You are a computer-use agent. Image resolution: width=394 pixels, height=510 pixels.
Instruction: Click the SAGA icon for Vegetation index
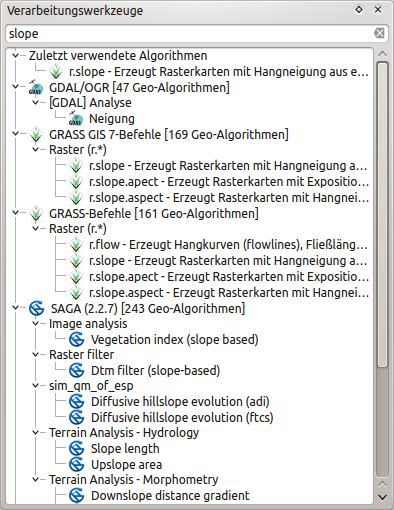[77, 340]
